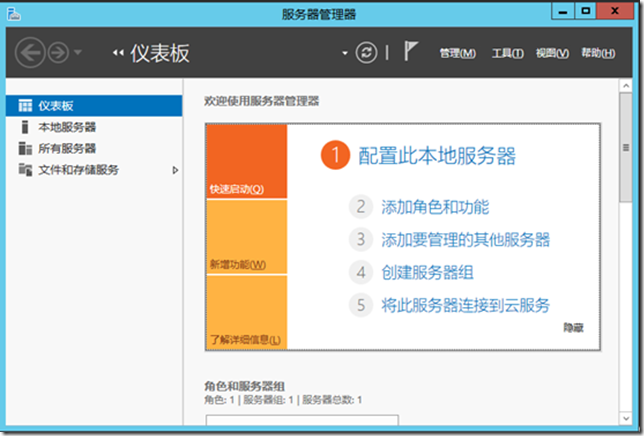The image size is (644, 436).
Task: Maximize the 服务器管理器 window
Action: click(586, 11)
